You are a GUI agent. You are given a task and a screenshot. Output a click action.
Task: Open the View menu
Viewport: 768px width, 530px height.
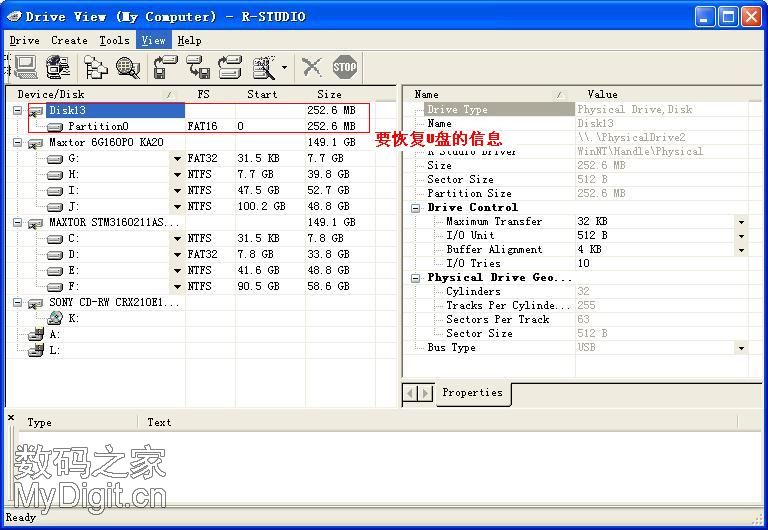tap(154, 41)
